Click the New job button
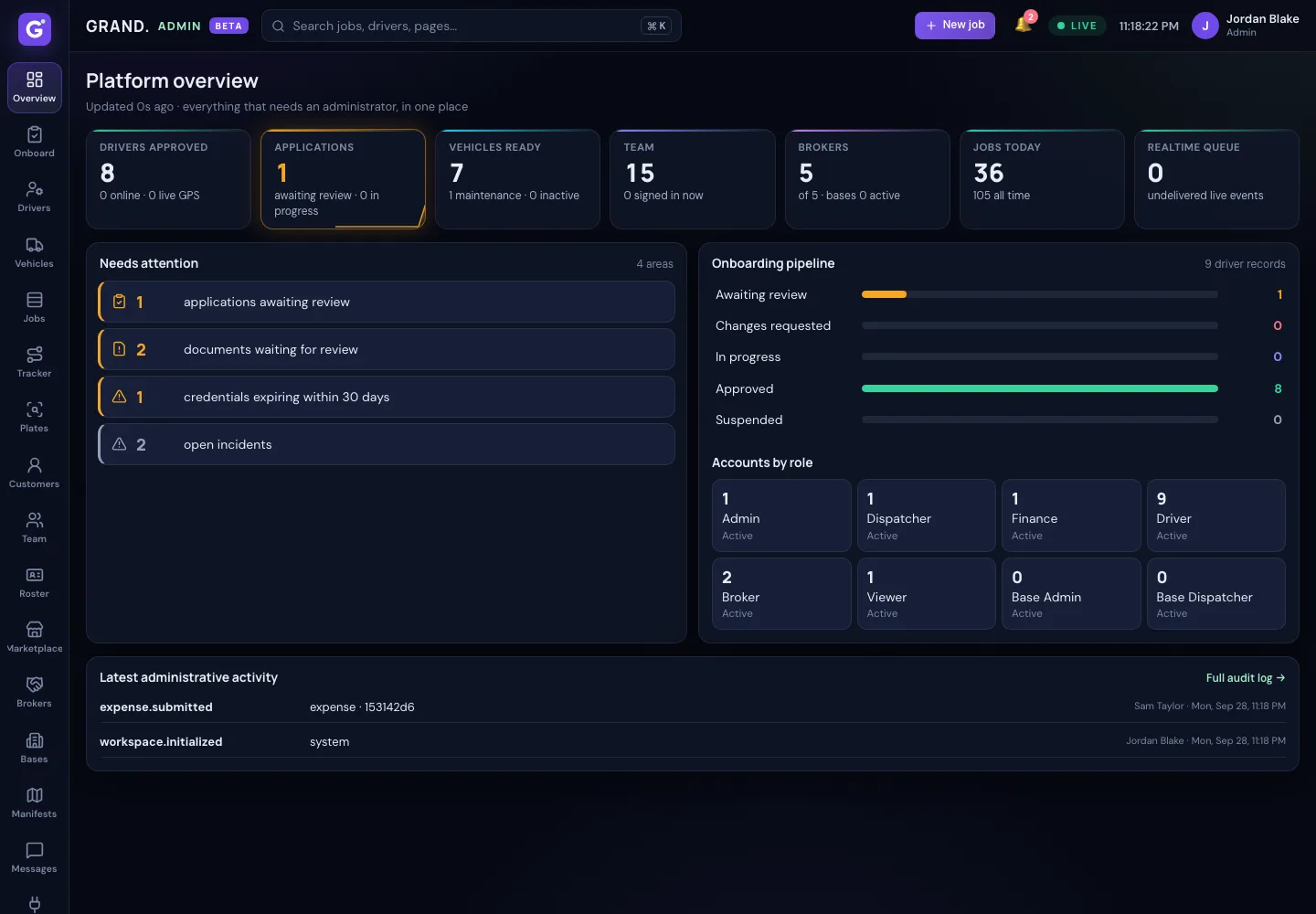 click(955, 26)
